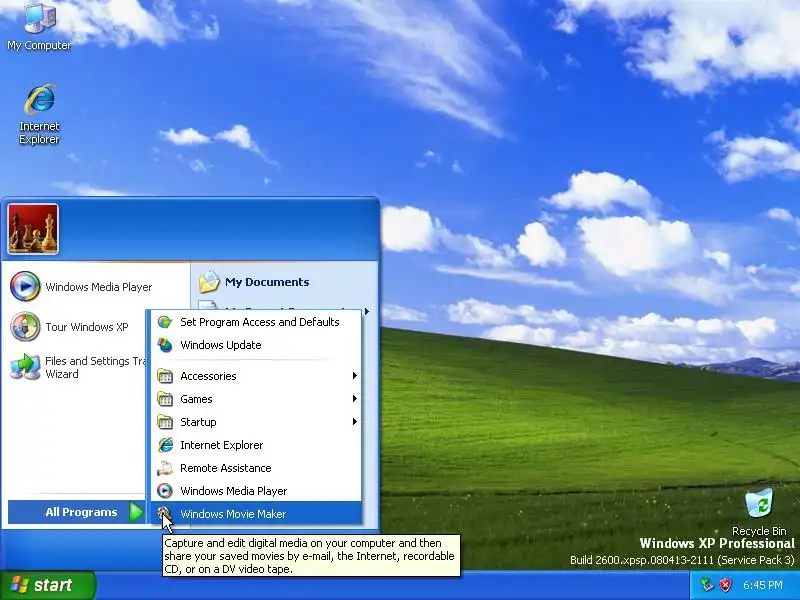Click the Windows Media Player icon in Start menu
800x600 pixels.
[x=25, y=286]
